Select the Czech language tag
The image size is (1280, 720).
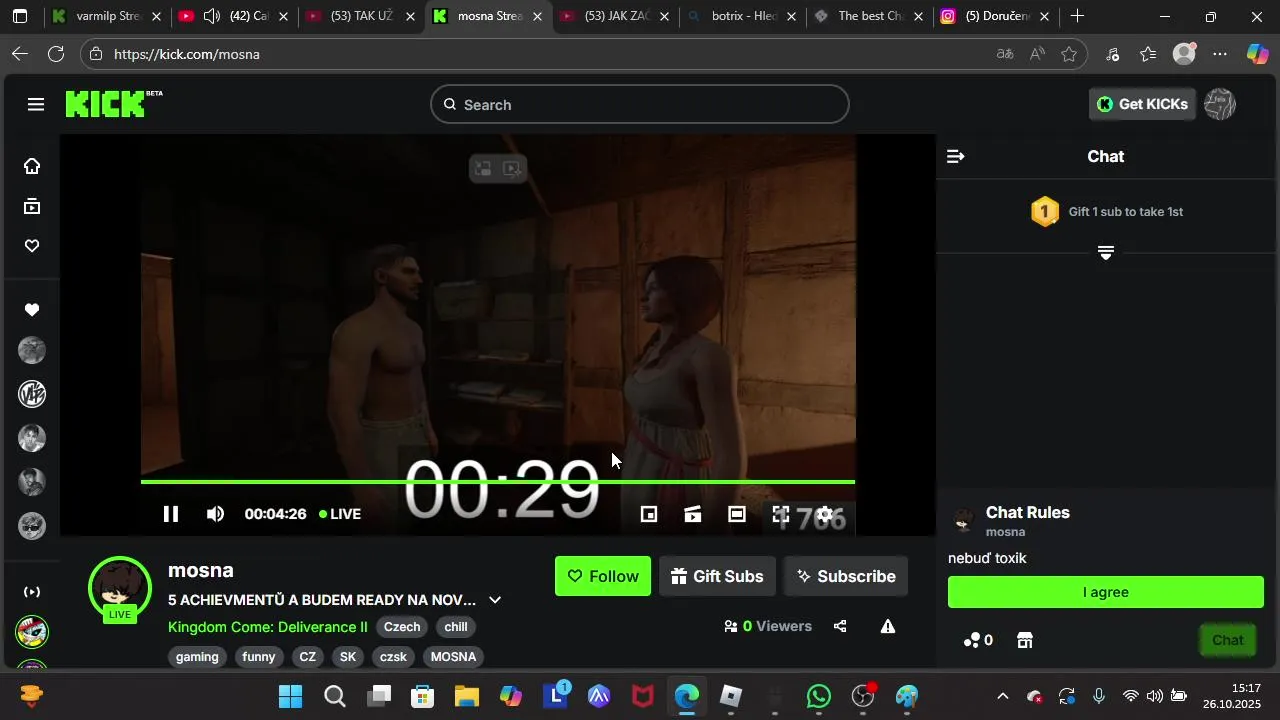pos(402,627)
